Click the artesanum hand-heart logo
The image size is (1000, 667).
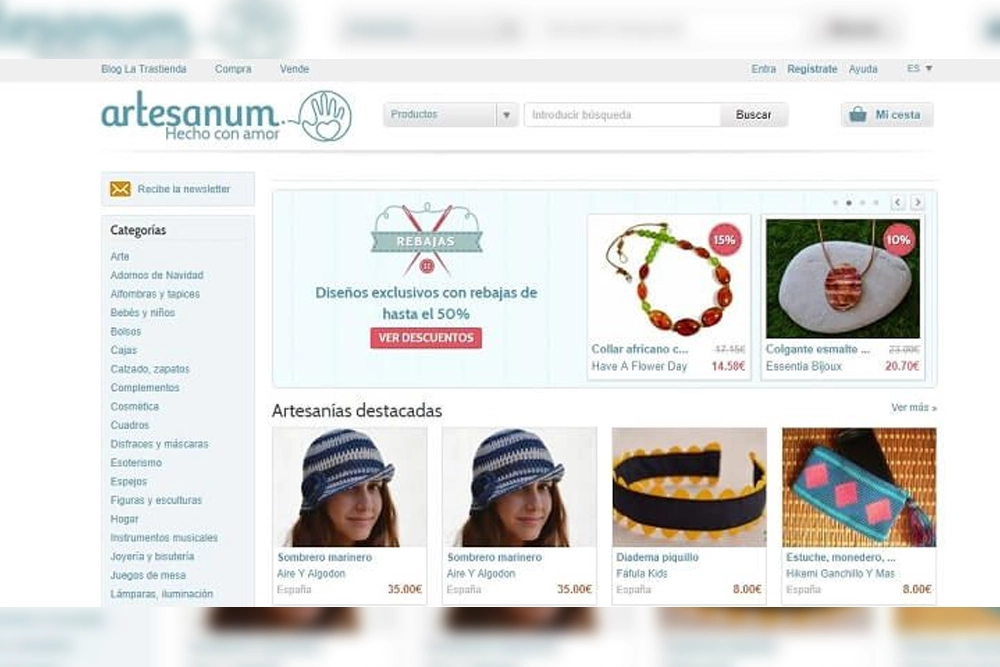[x=326, y=116]
